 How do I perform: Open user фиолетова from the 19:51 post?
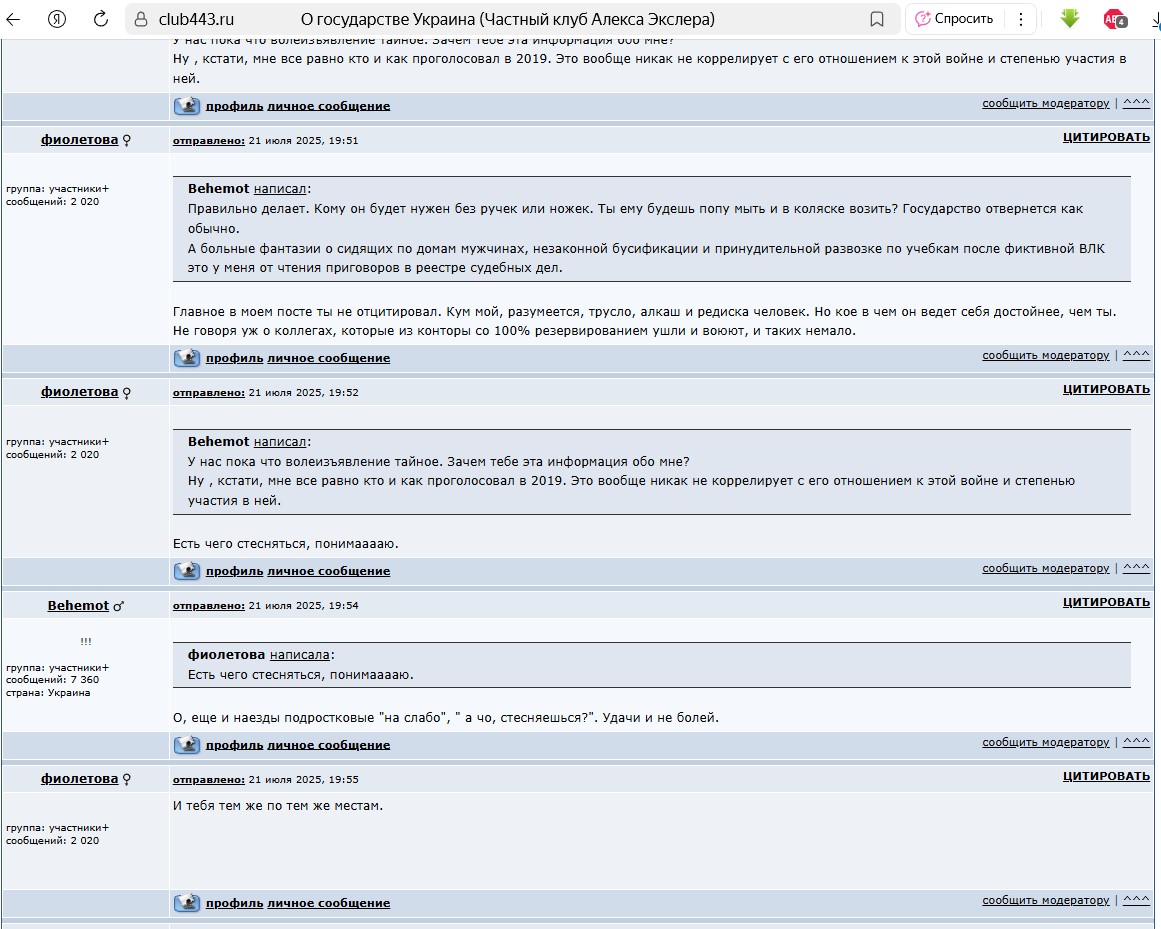[x=79, y=140]
